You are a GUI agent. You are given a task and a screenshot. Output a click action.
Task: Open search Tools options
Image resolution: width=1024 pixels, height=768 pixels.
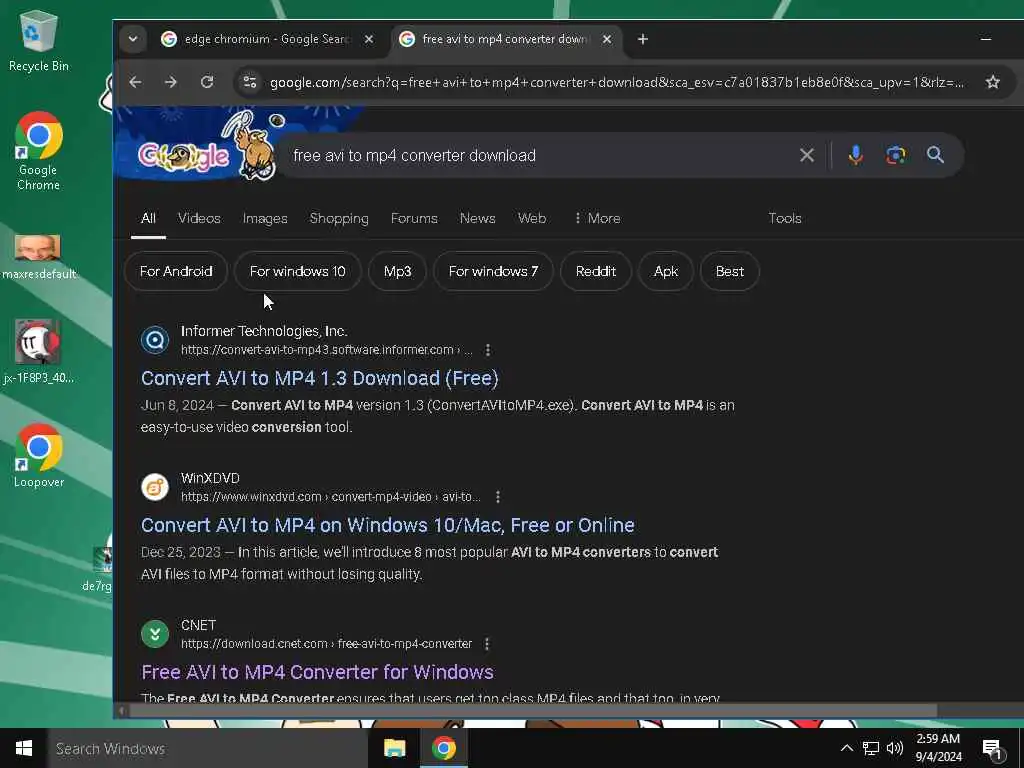[784, 218]
